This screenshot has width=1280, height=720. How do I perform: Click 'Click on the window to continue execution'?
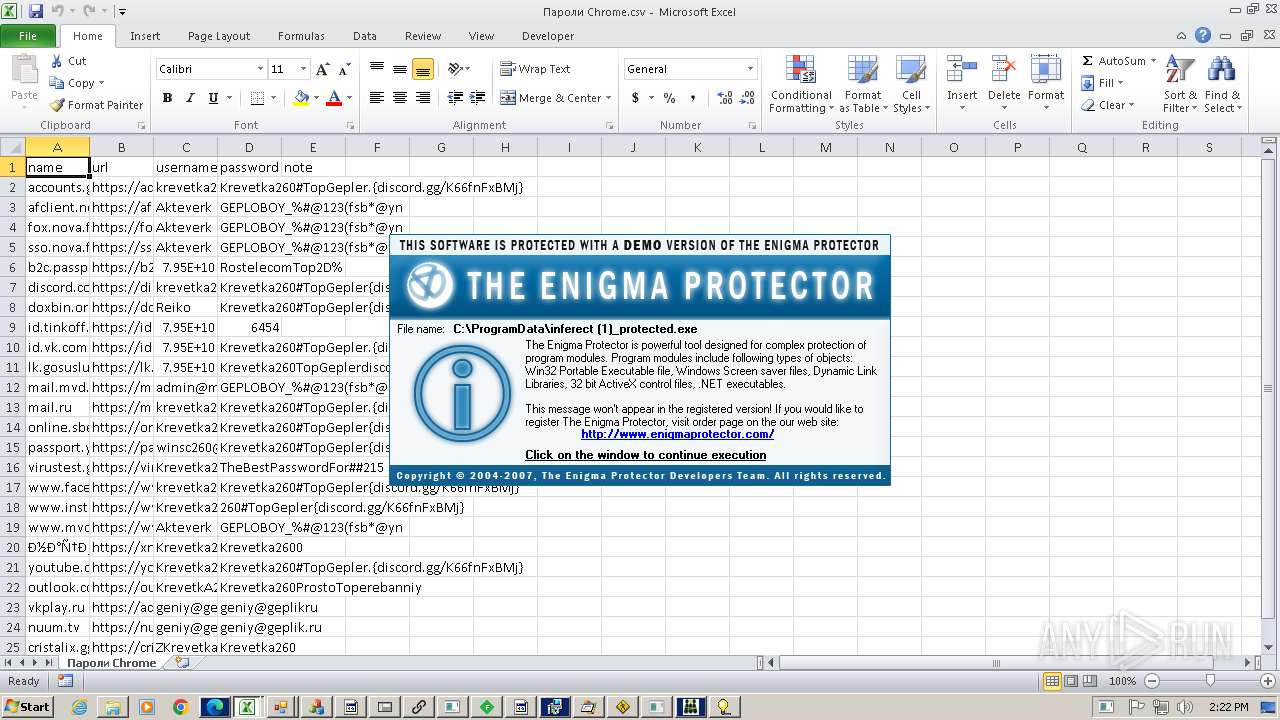coord(645,455)
